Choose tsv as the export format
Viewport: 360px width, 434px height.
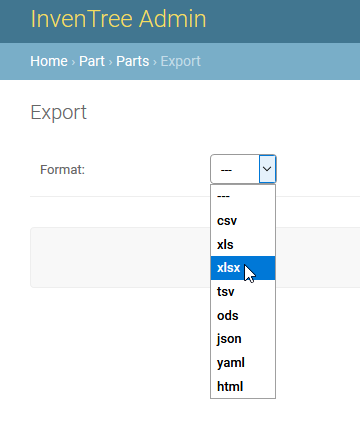(243, 292)
